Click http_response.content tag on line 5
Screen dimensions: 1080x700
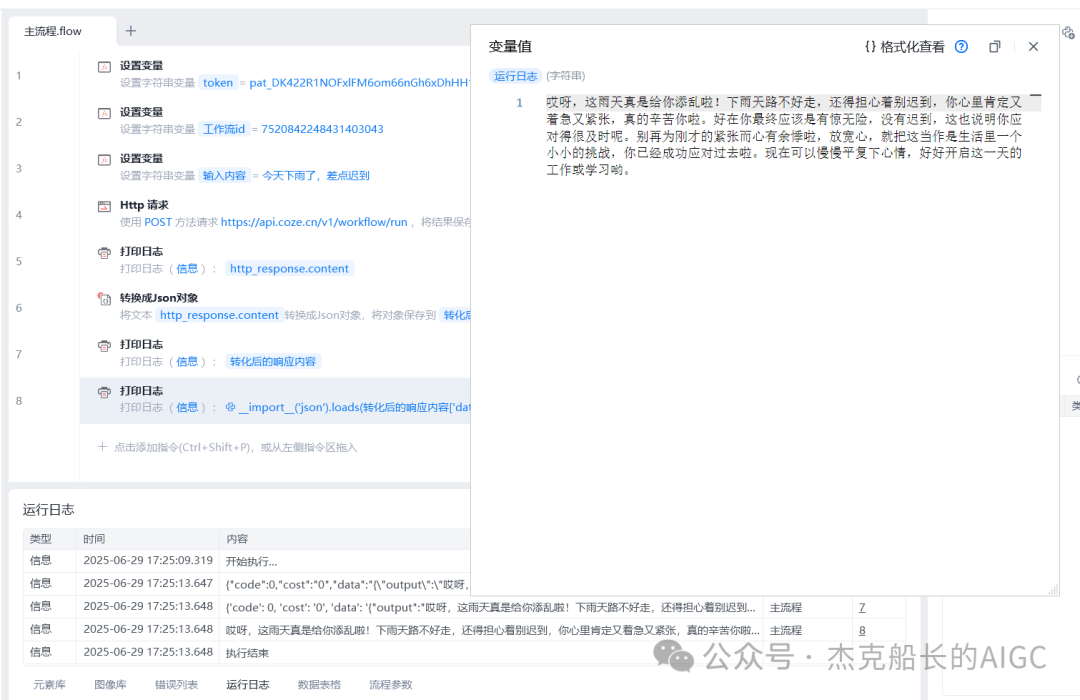[289, 269]
